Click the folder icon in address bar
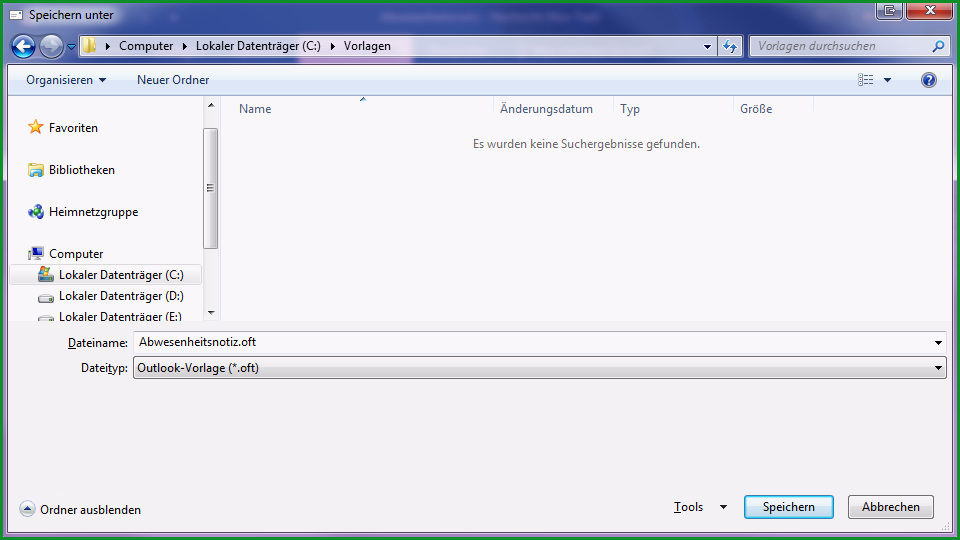This screenshot has width=960, height=540. tap(89, 45)
